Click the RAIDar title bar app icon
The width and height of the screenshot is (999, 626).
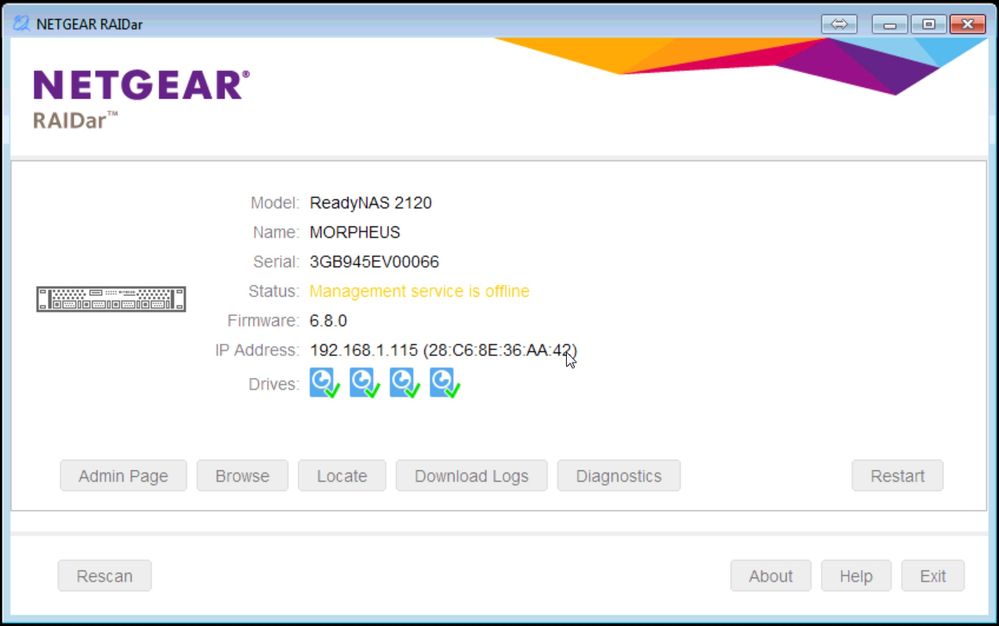coord(21,24)
